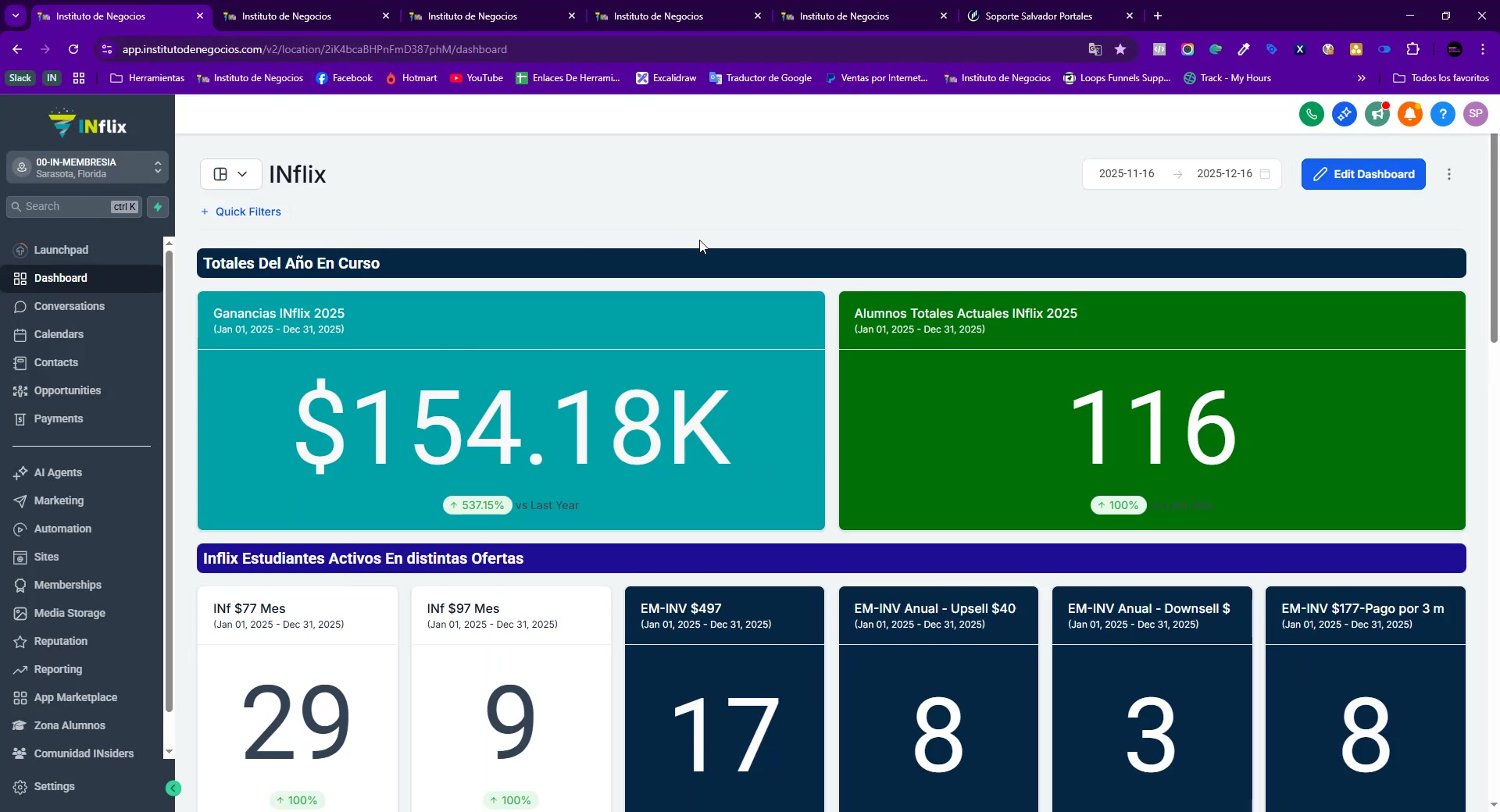Open App Marketplace in the sidebar
The width and height of the screenshot is (1500, 812).
click(82, 697)
